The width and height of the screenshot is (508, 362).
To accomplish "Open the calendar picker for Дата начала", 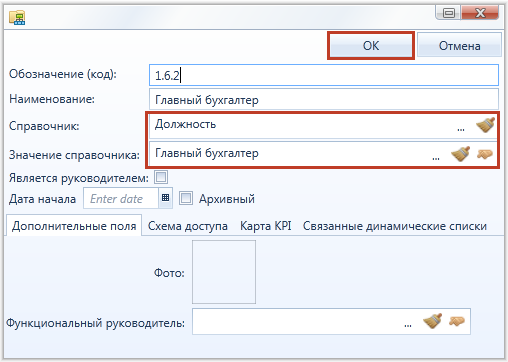I will [x=165, y=198].
